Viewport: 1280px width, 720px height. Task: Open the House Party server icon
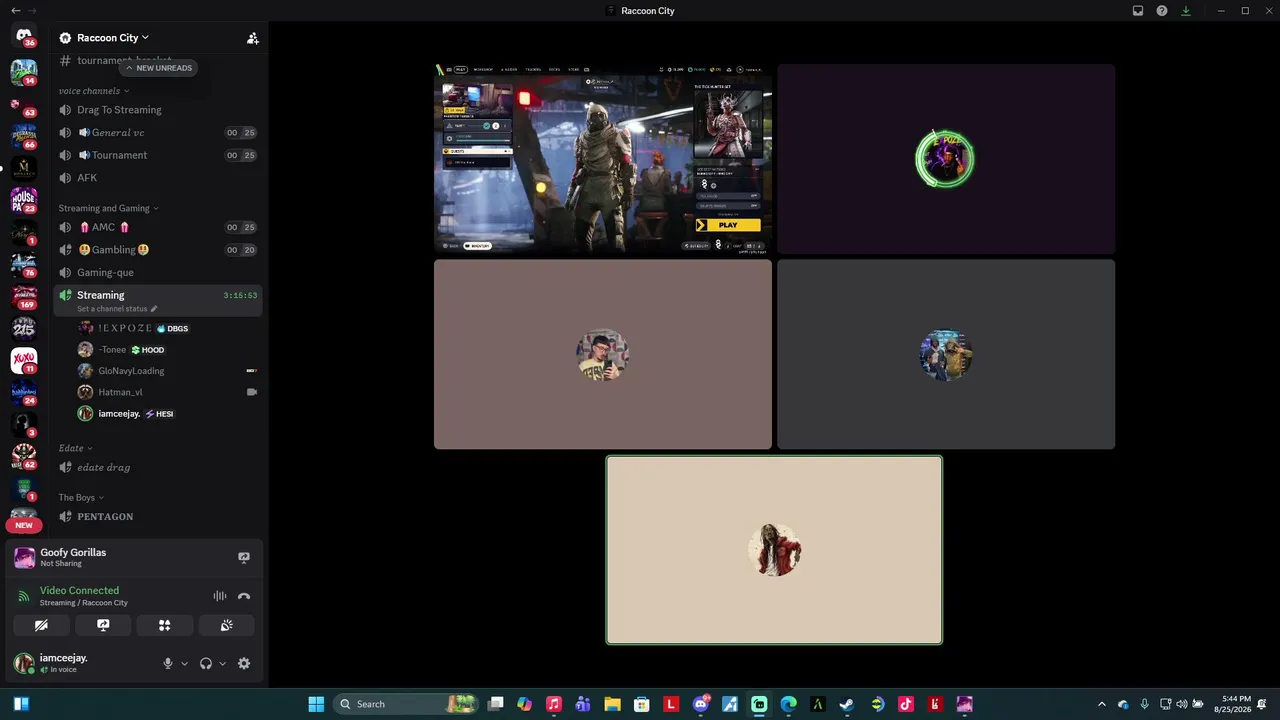click(24, 200)
